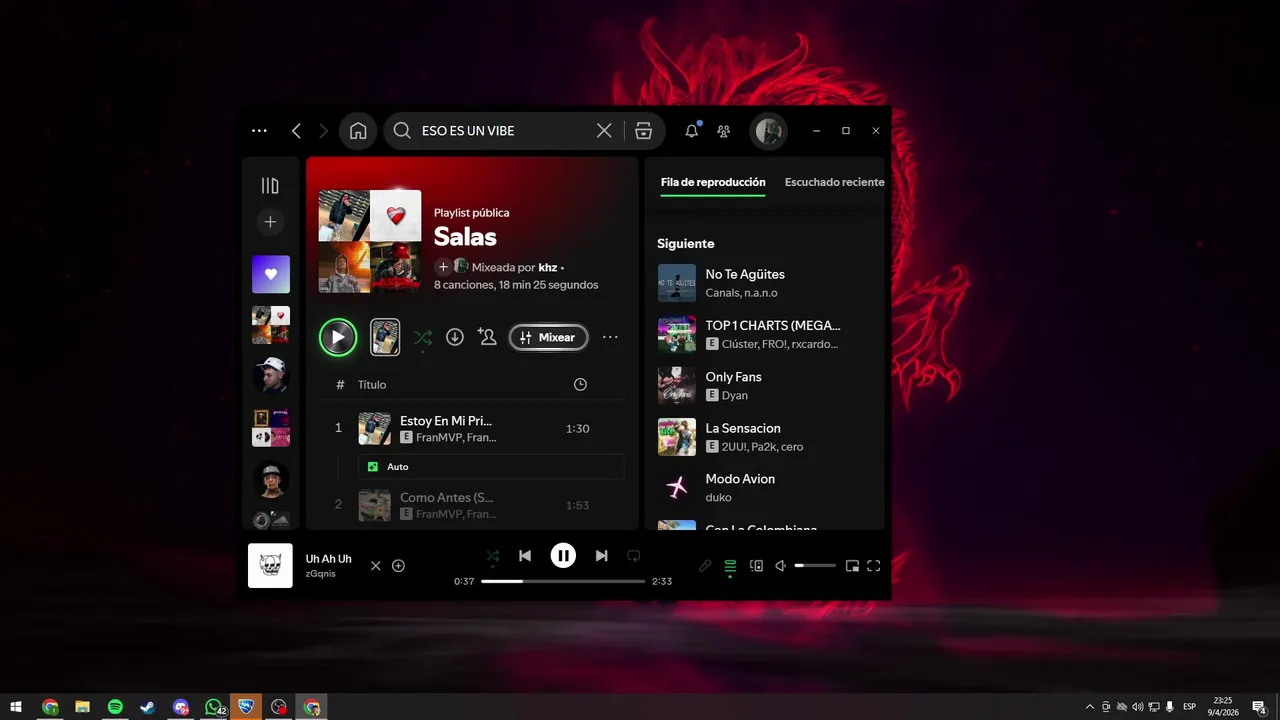Open lyrics microphone icon
Image resolution: width=1280 pixels, height=720 pixels.
point(705,566)
